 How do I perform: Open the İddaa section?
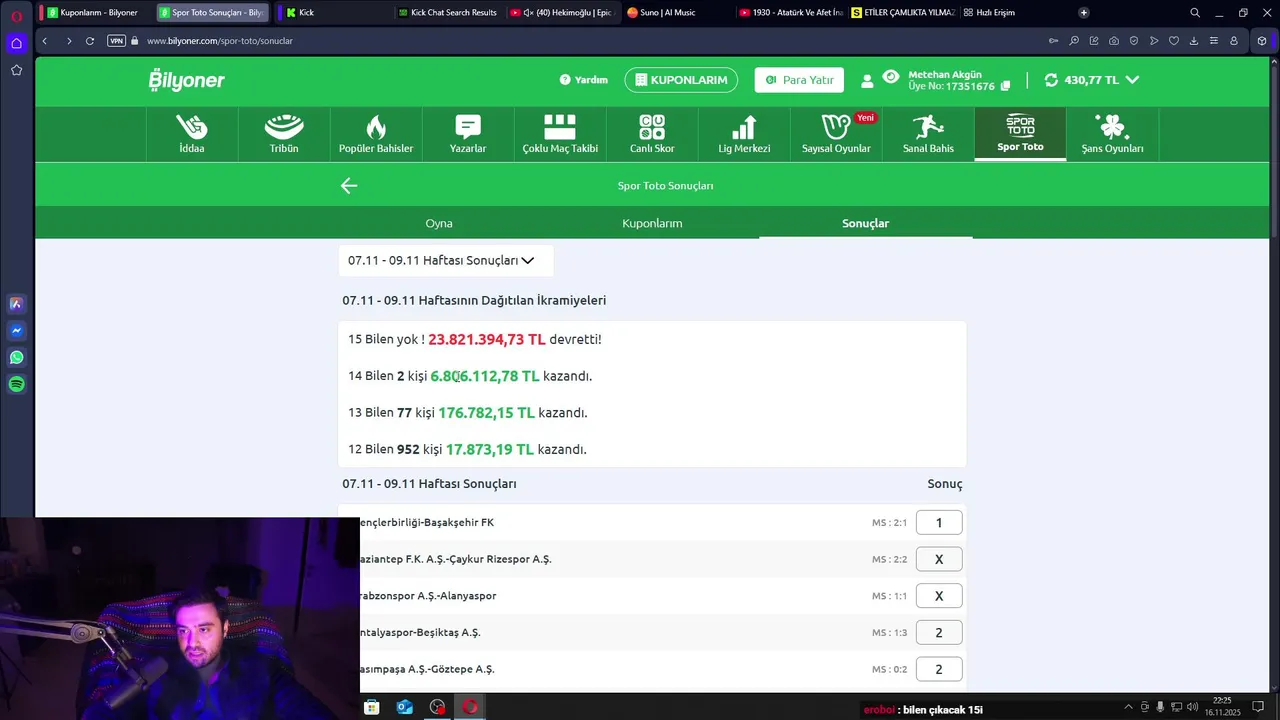192,134
